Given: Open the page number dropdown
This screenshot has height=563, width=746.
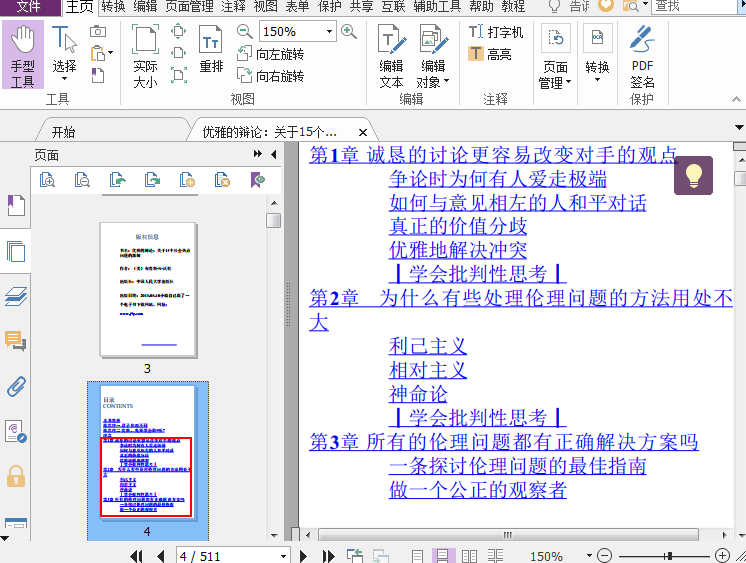Looking at the screenshot, I should [283, 556].
